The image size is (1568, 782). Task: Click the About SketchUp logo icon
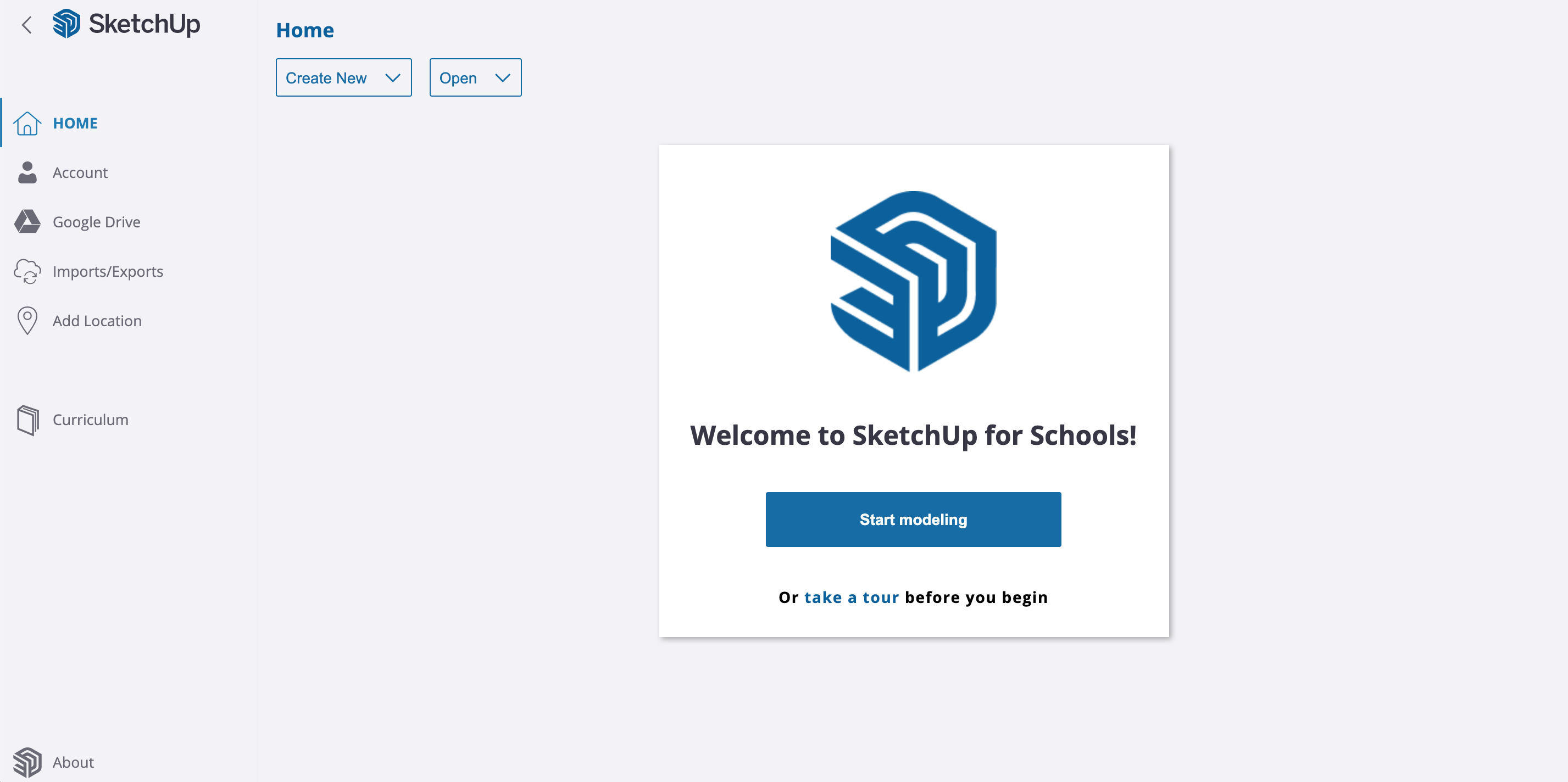click(x=27, y=762)
